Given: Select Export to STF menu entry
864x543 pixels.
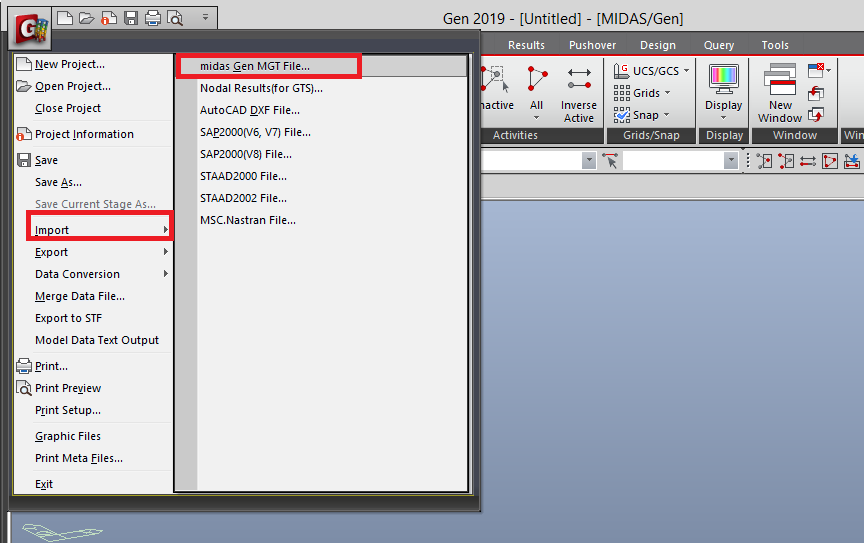Looking at the screenshot, I should coord(94,318).
